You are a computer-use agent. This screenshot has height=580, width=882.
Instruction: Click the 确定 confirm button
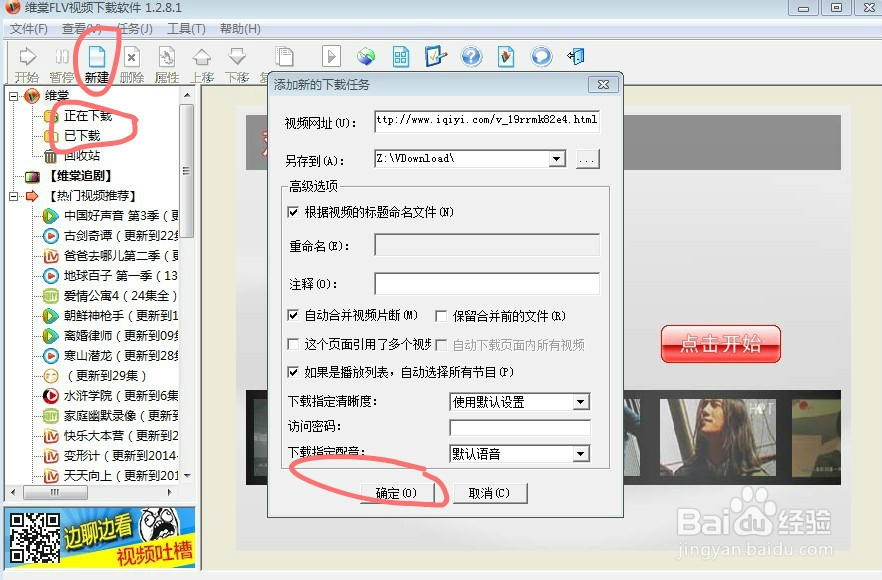(396, 492)
